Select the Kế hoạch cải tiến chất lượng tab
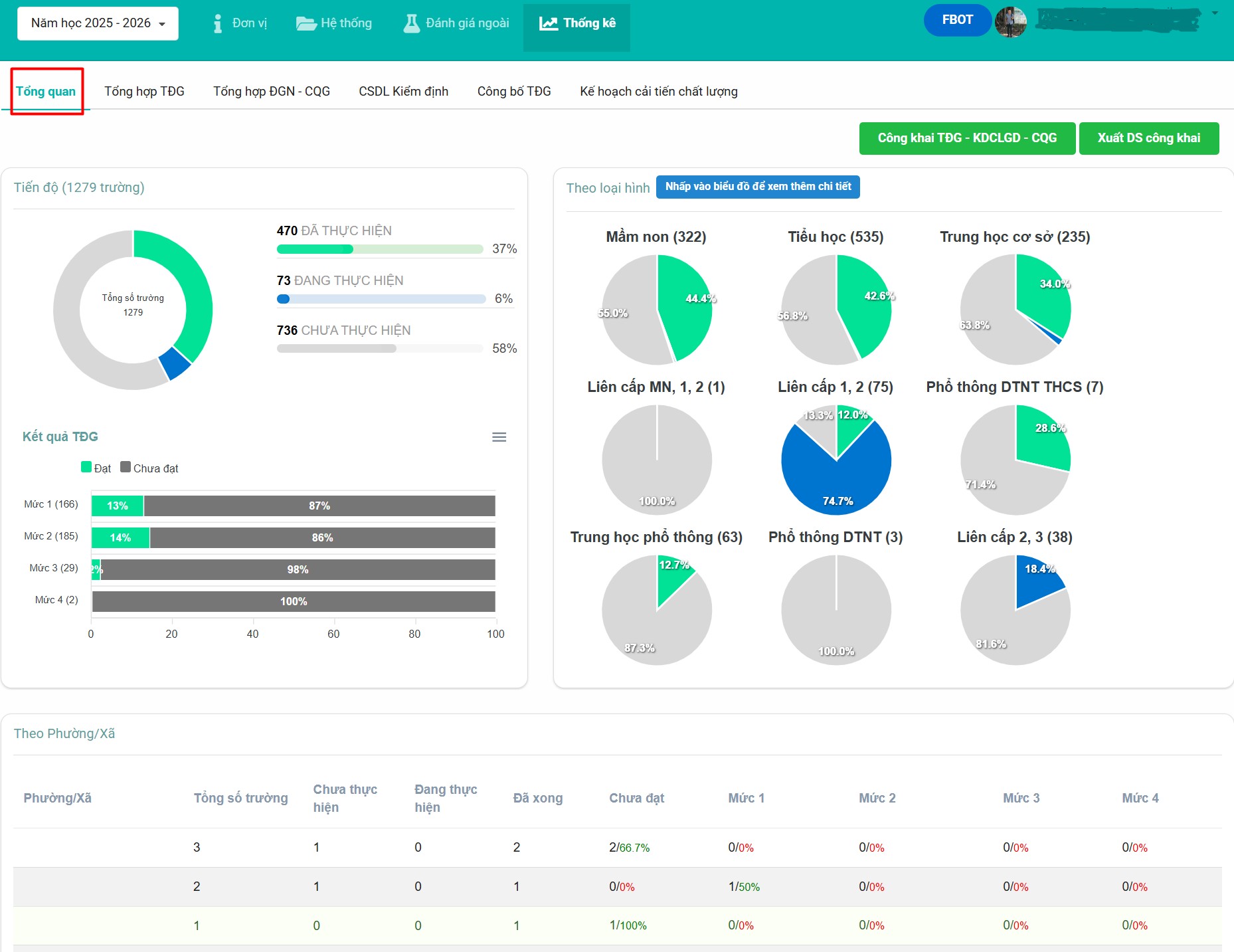The width and height of the screenshot is (1234, 952). [658, 92]
